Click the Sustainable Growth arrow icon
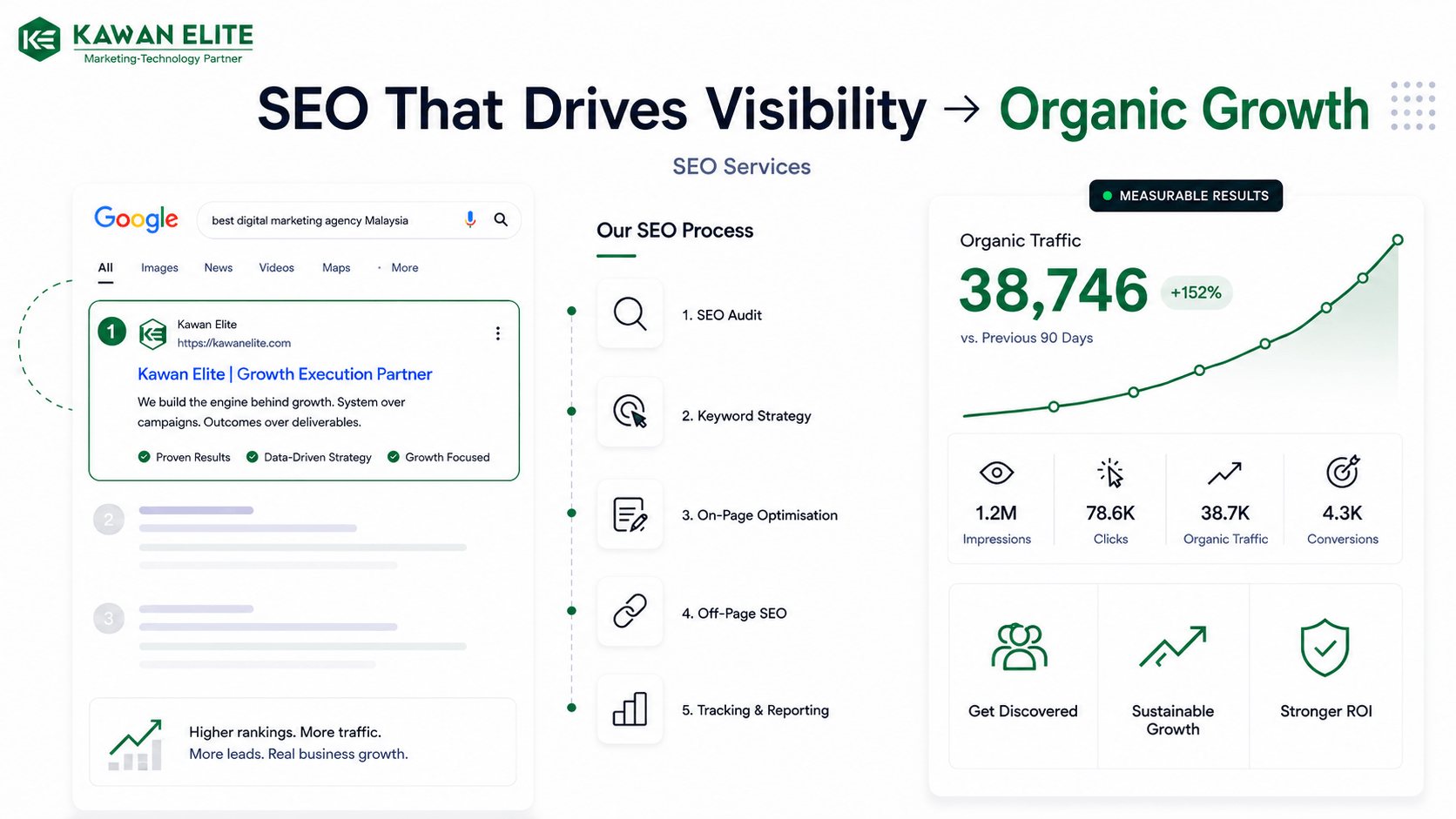The height and width of the screenshot is (819, 1456). [1173, 647]
